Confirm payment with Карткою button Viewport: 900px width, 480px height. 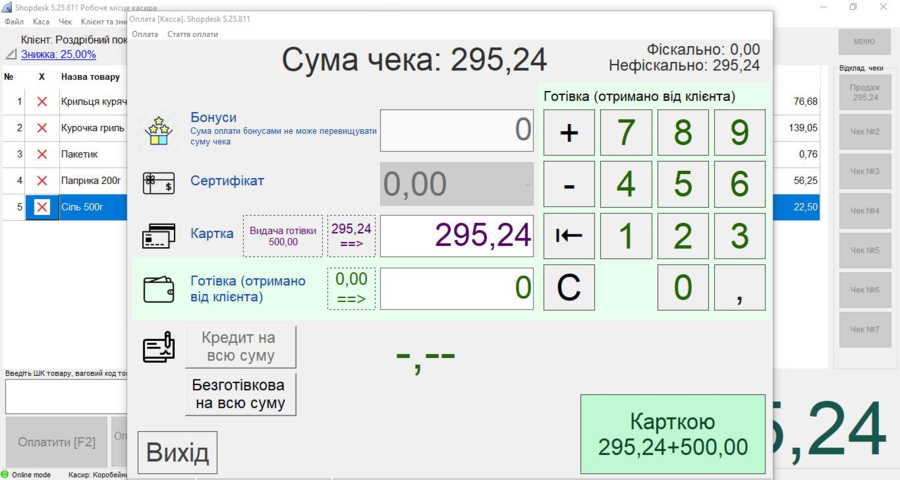point(672,434)
